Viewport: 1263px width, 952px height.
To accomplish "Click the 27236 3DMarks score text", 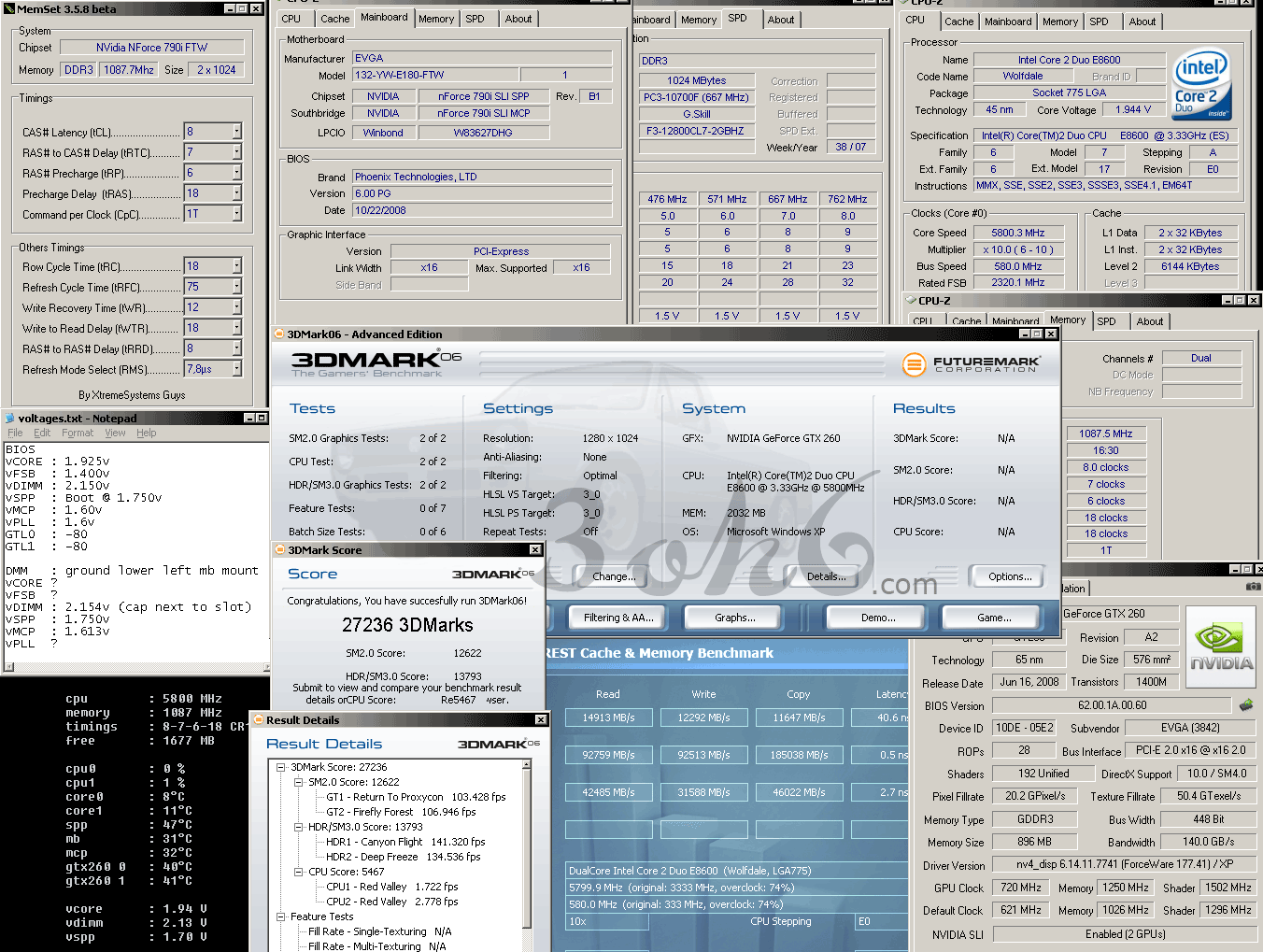I will click(x=407, y=625).
